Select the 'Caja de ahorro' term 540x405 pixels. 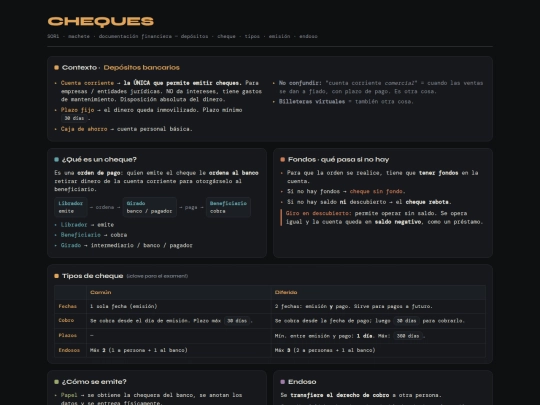tap(84, 129)
